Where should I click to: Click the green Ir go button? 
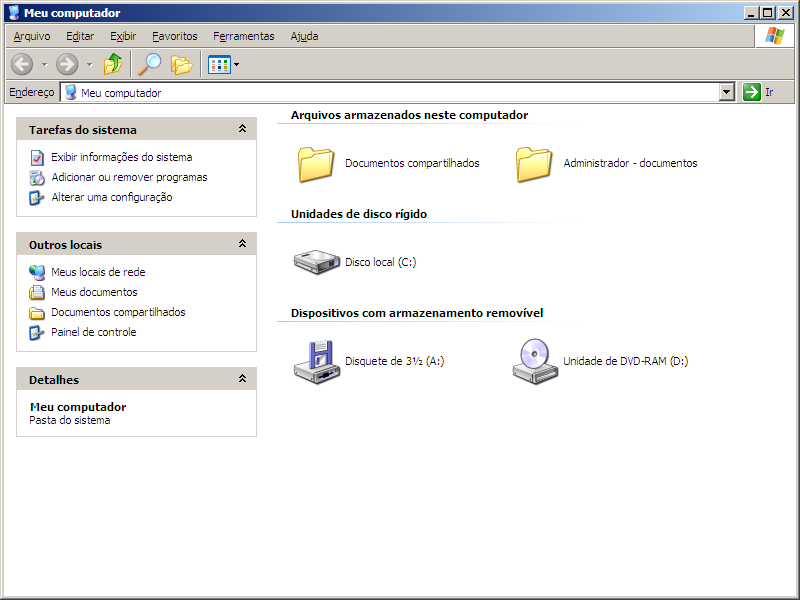coord(752,92)
